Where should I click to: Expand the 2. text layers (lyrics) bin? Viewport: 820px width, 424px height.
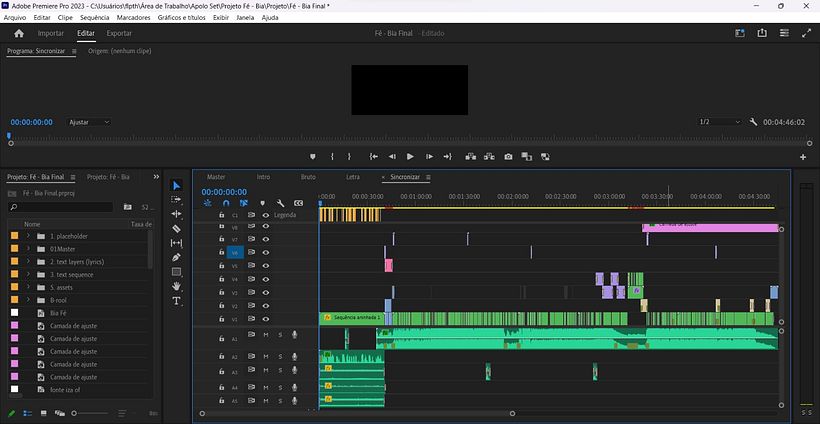pos(28,261)
